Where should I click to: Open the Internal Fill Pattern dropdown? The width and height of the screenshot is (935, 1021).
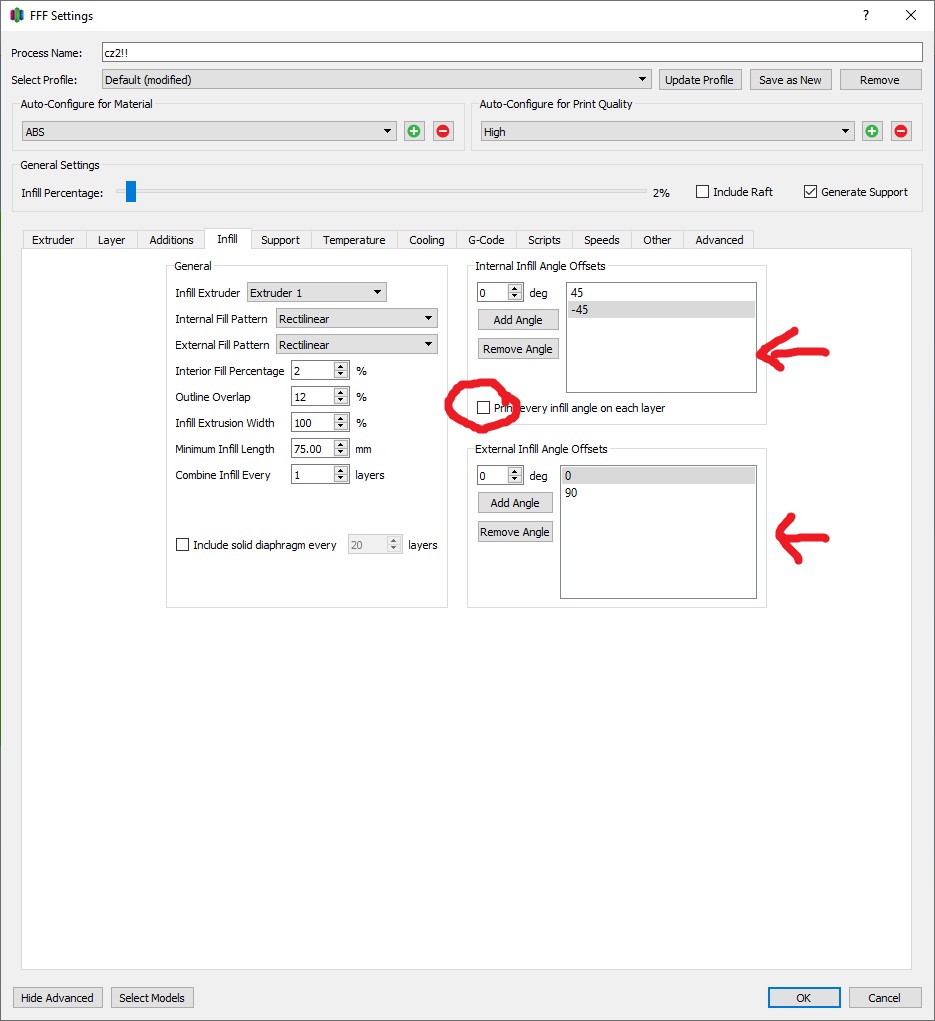point(357,318)
